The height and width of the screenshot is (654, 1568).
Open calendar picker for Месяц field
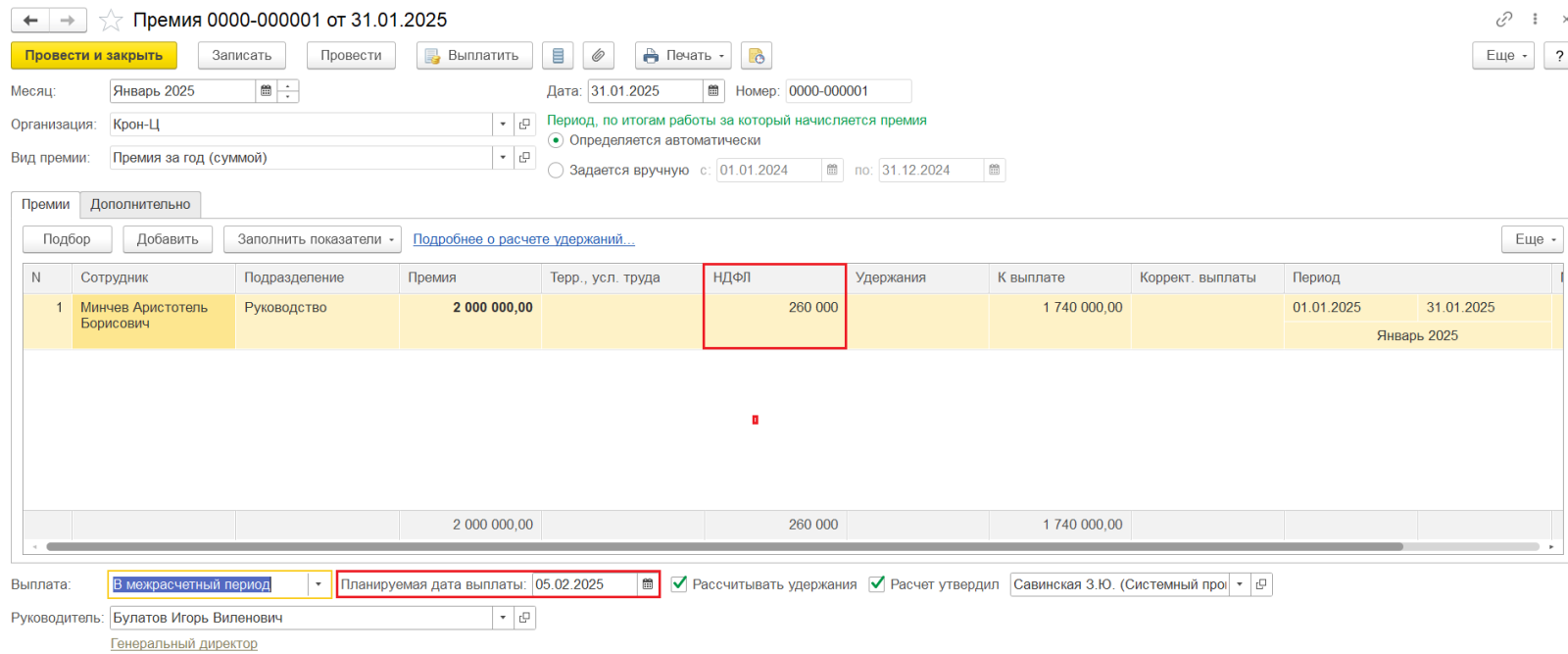(x=266, y=91)
